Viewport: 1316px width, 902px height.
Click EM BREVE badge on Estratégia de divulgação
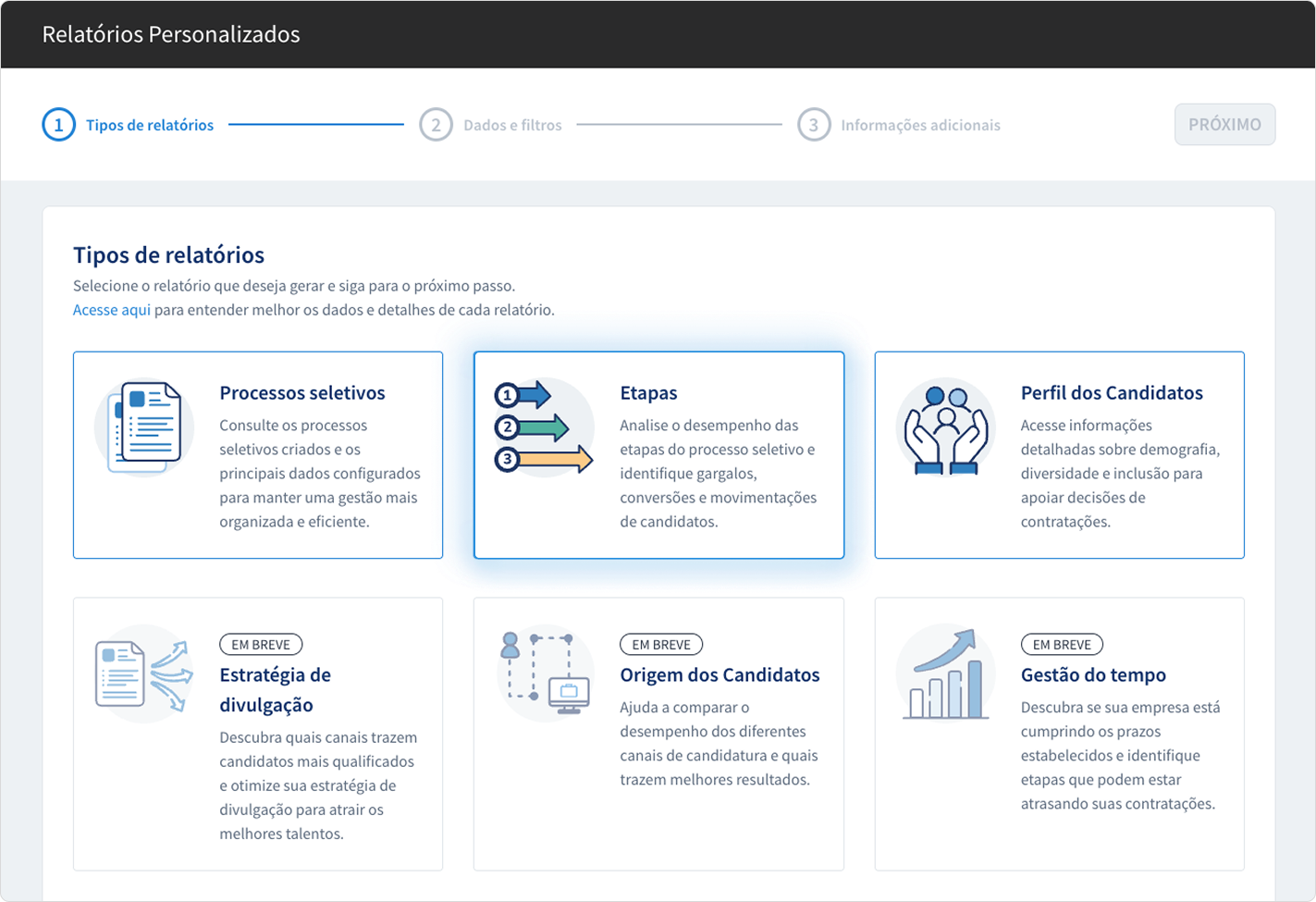pos(261,645)
